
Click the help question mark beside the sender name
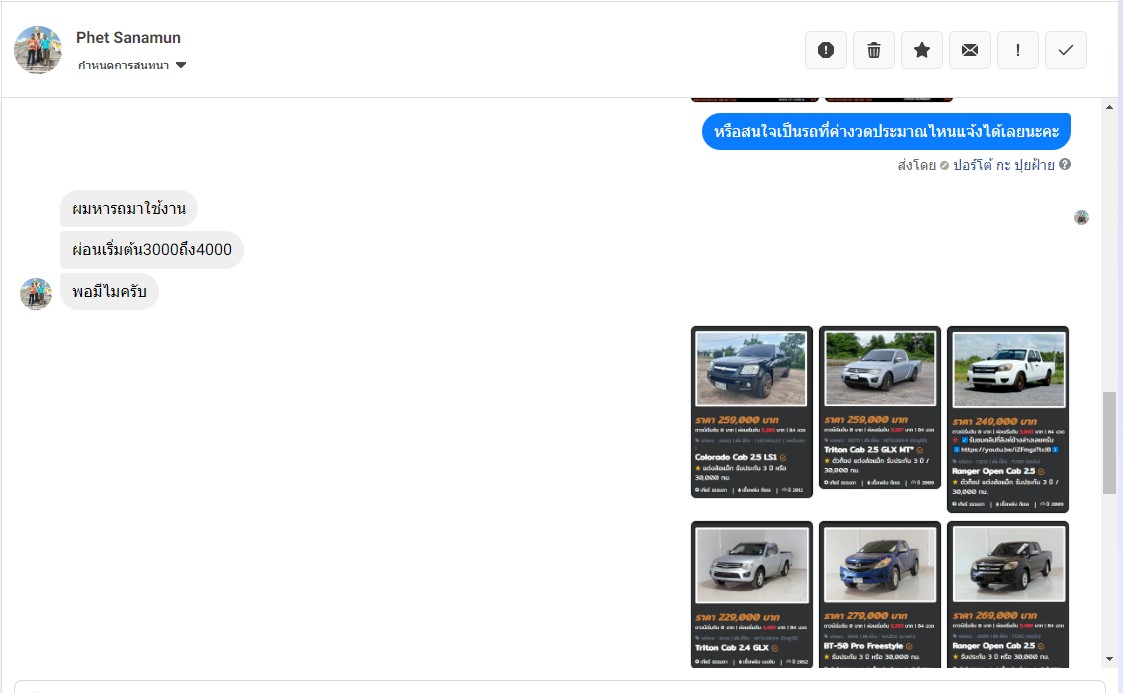[x=1065, y=164]
